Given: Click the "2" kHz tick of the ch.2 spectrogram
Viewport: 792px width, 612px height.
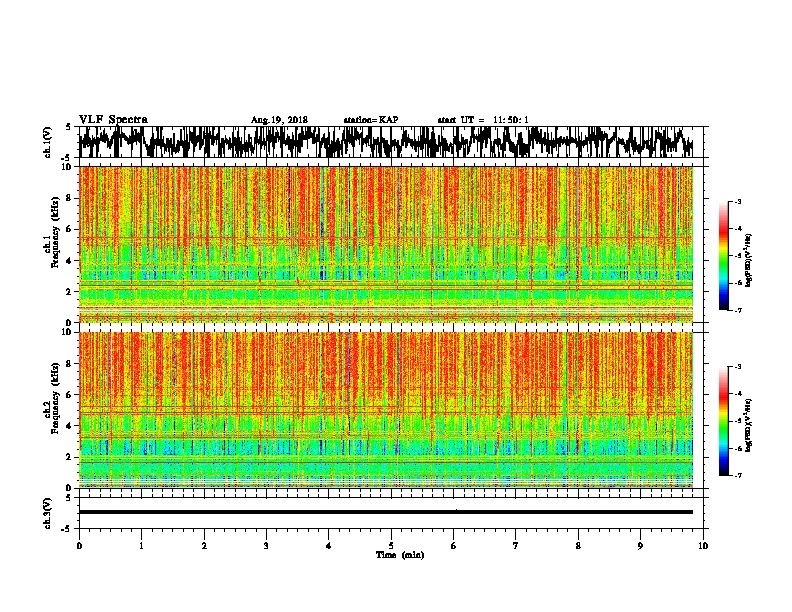Looking at the screenshot, I should pyautogui.click(x=70, y=457).
